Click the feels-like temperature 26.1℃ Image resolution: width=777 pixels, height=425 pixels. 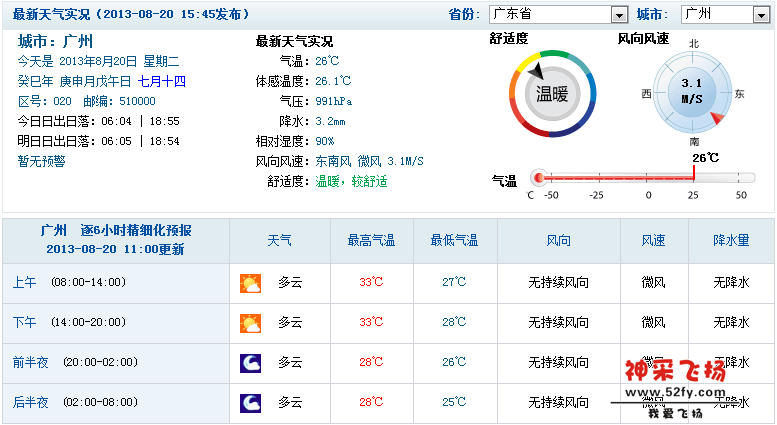333,81
